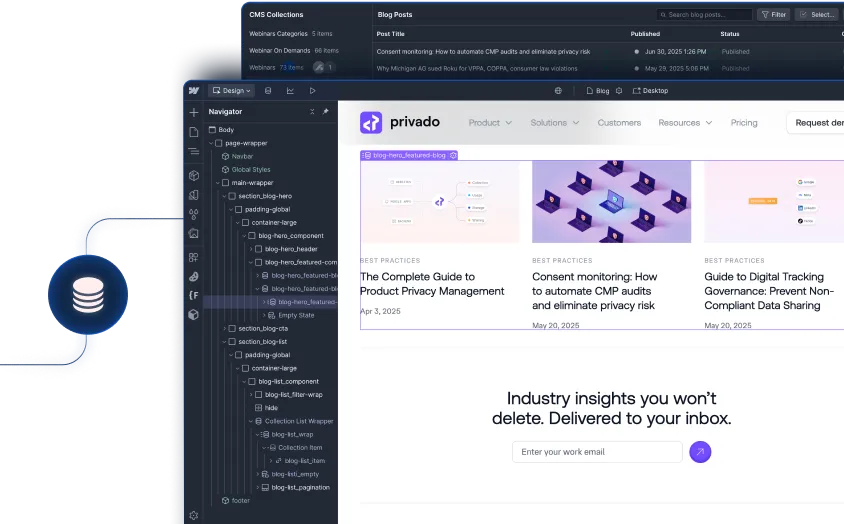Submit email with purple arrow button
Viewport: 844px width, 524px height.
point(700,452)
